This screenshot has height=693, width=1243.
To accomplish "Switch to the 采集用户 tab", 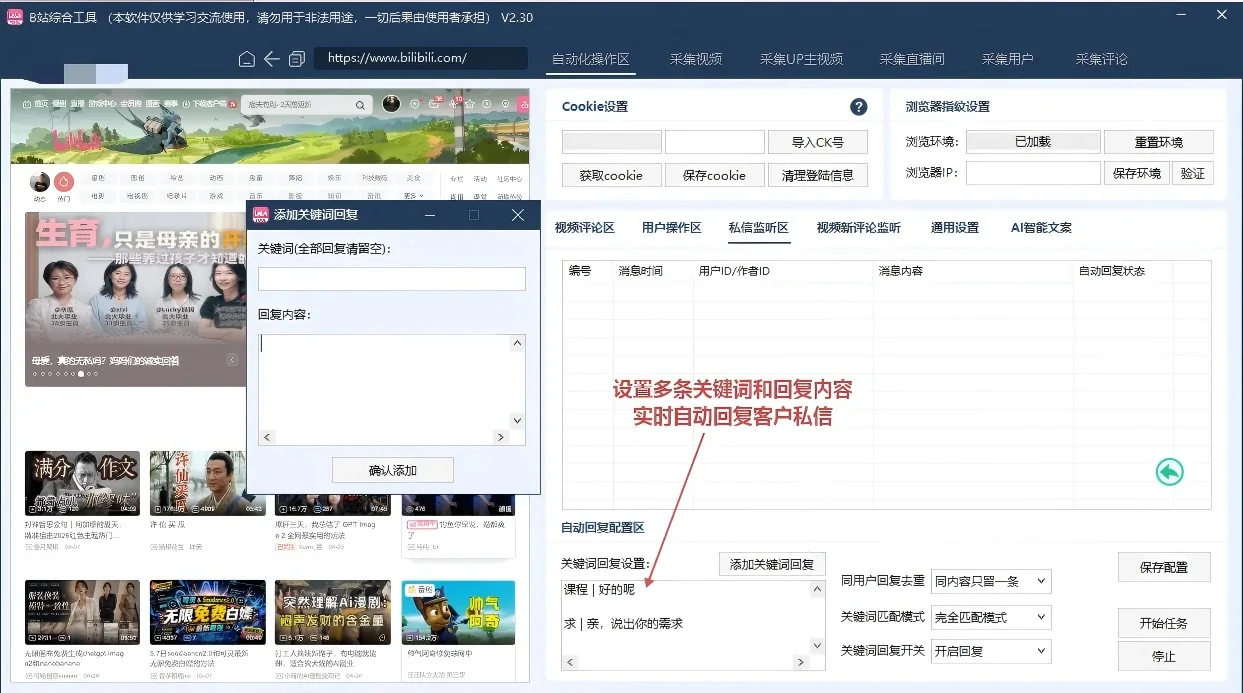I will click(1008, 59).
